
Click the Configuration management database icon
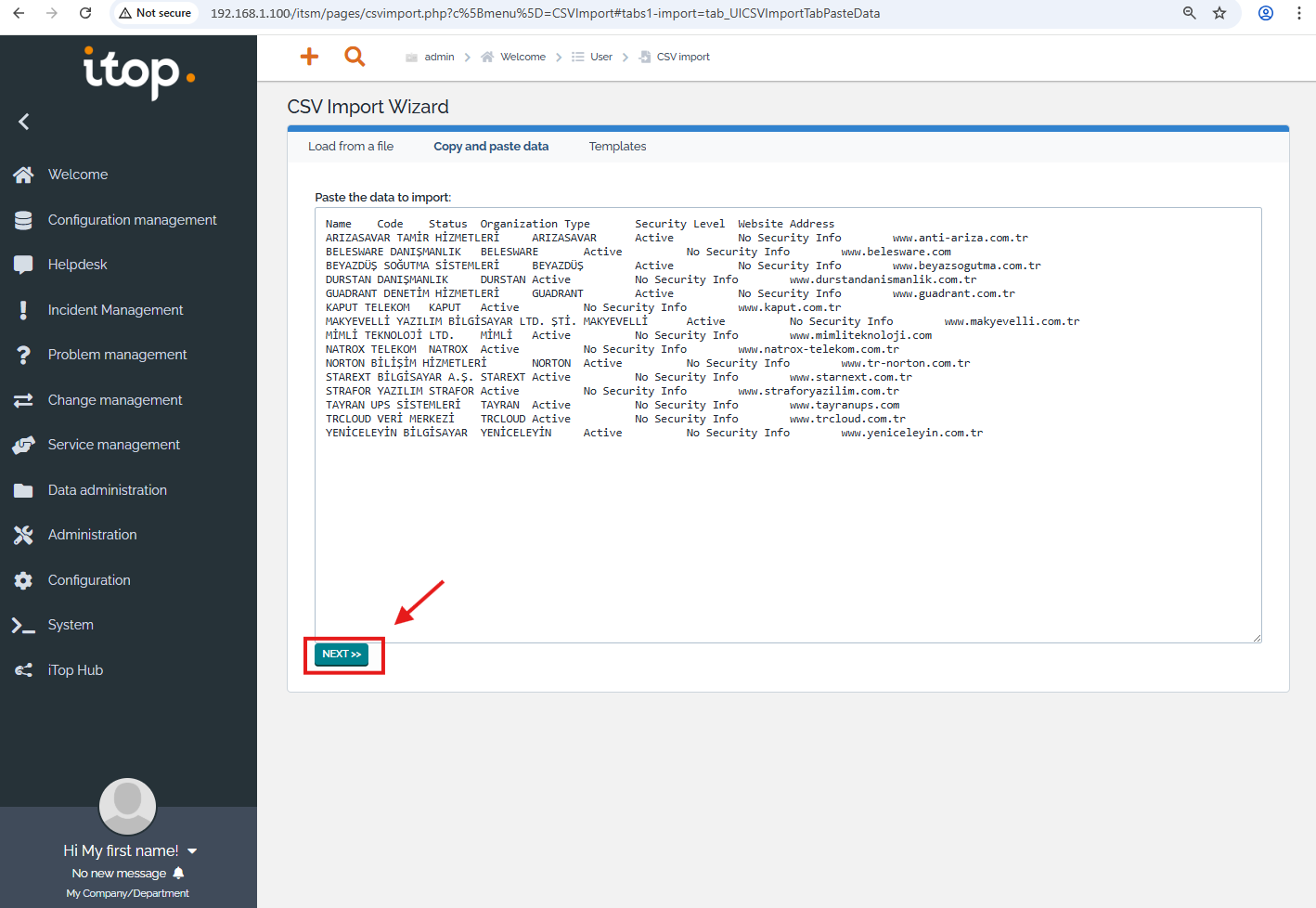[x=24, y=220]
